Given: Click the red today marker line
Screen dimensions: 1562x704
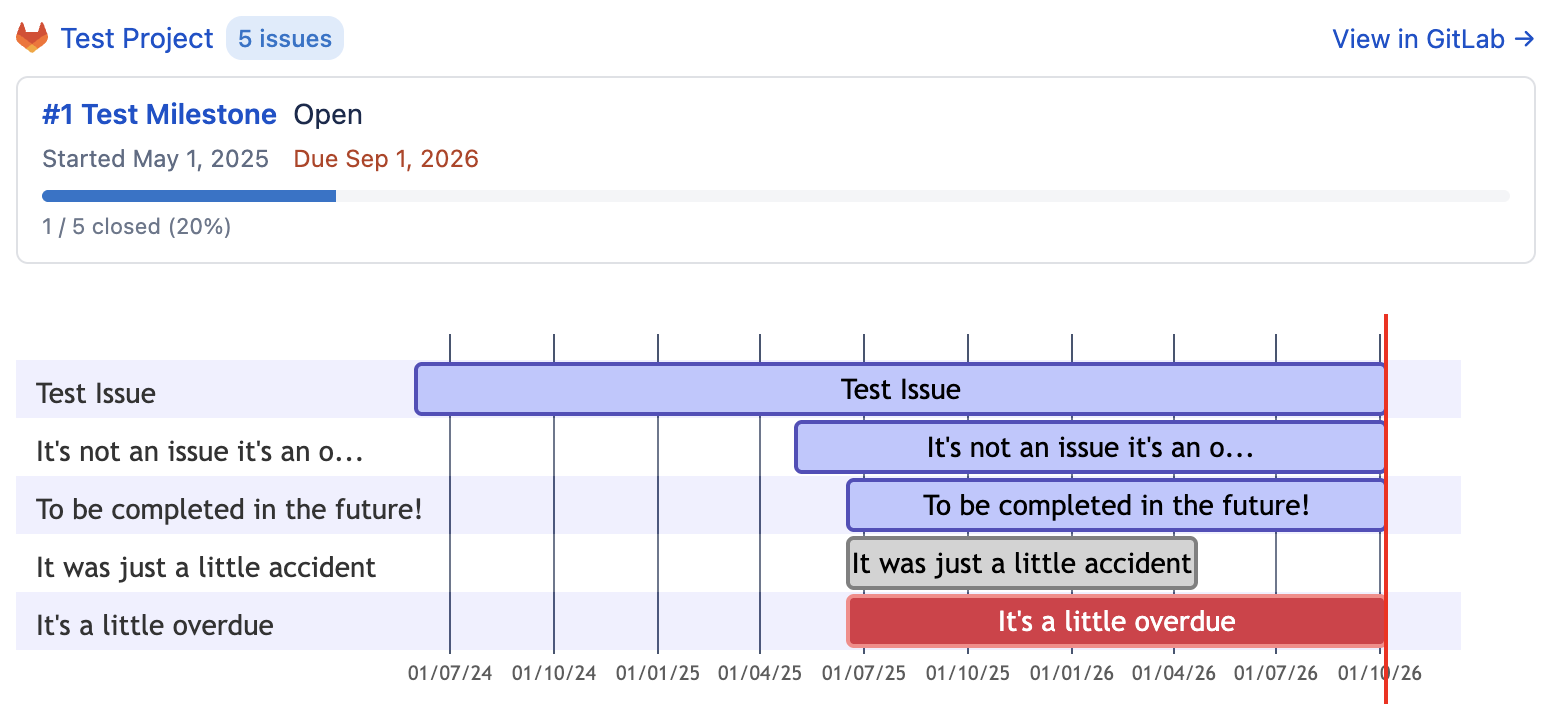Looking at the screenshot, I should (x=1386, y=509).
